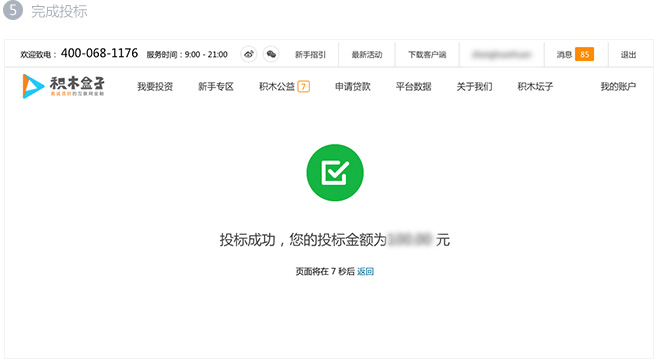Open the blurred username account link
The width and height of the screenshot is (660, 360).
[502, 55]
